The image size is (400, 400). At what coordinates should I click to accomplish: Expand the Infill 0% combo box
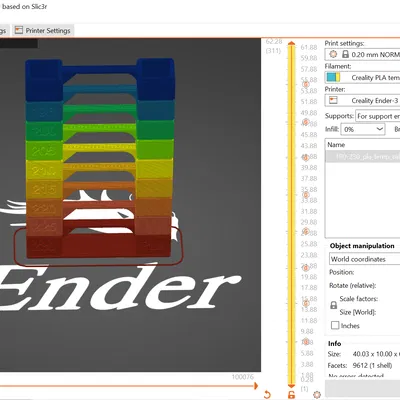click(x=363, y=129)
